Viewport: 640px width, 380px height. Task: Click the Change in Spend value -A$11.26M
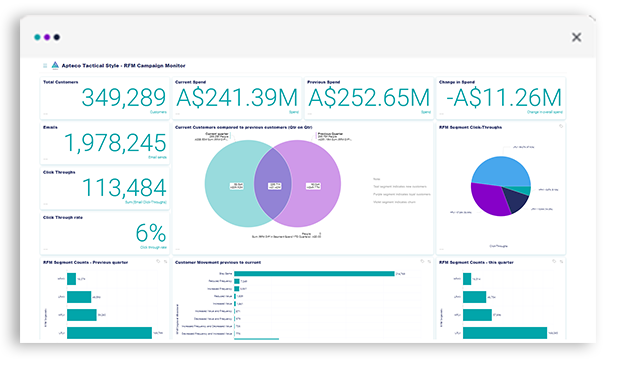pos(504,98)
